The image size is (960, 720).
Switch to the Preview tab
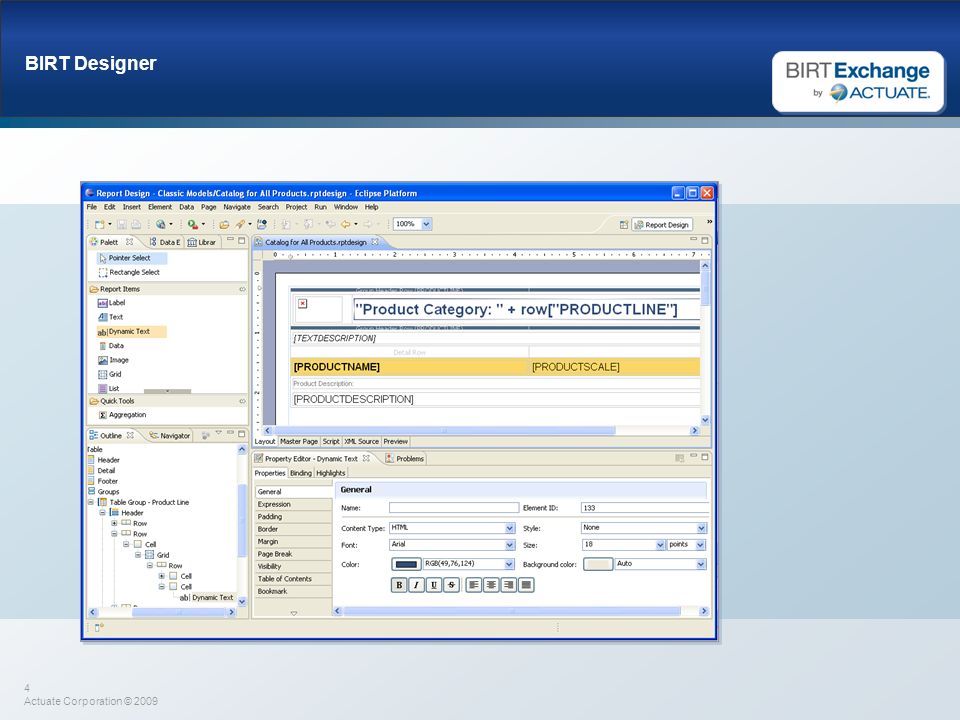tap(396, 441)
